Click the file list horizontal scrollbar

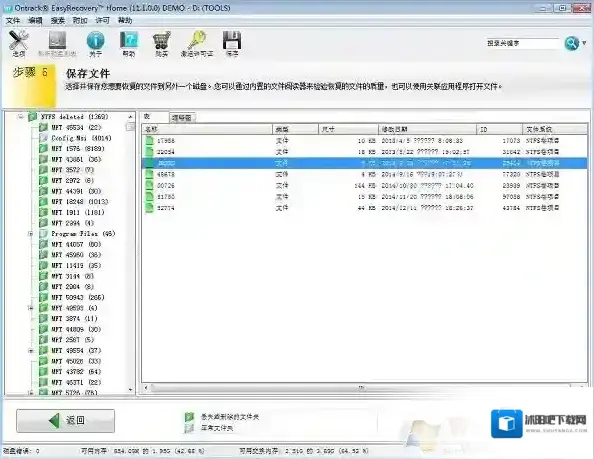(x=362, y=387)
